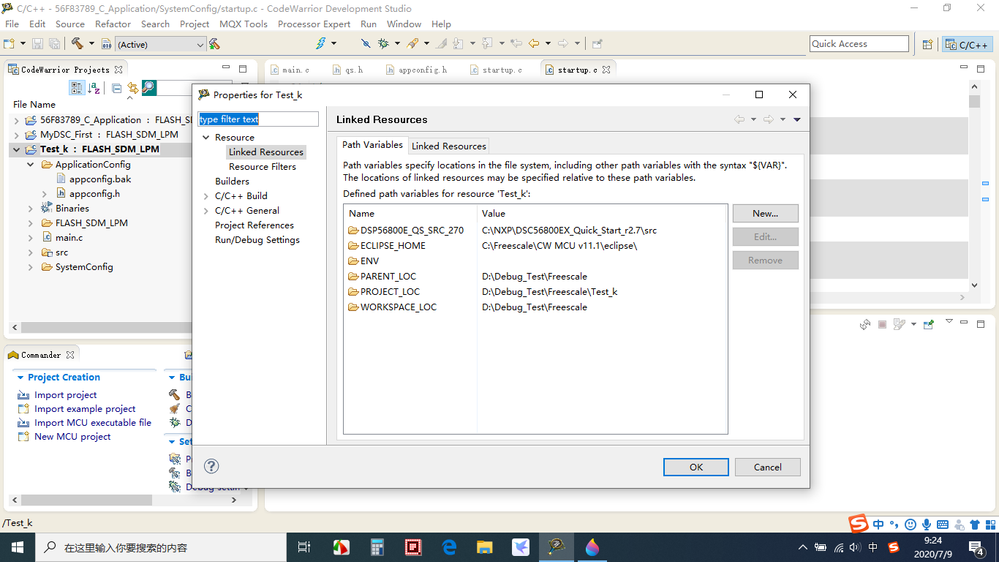The image size is (999, 562).
Task: Toggle the tree view mode icon in projects
Action: [76, 88]
